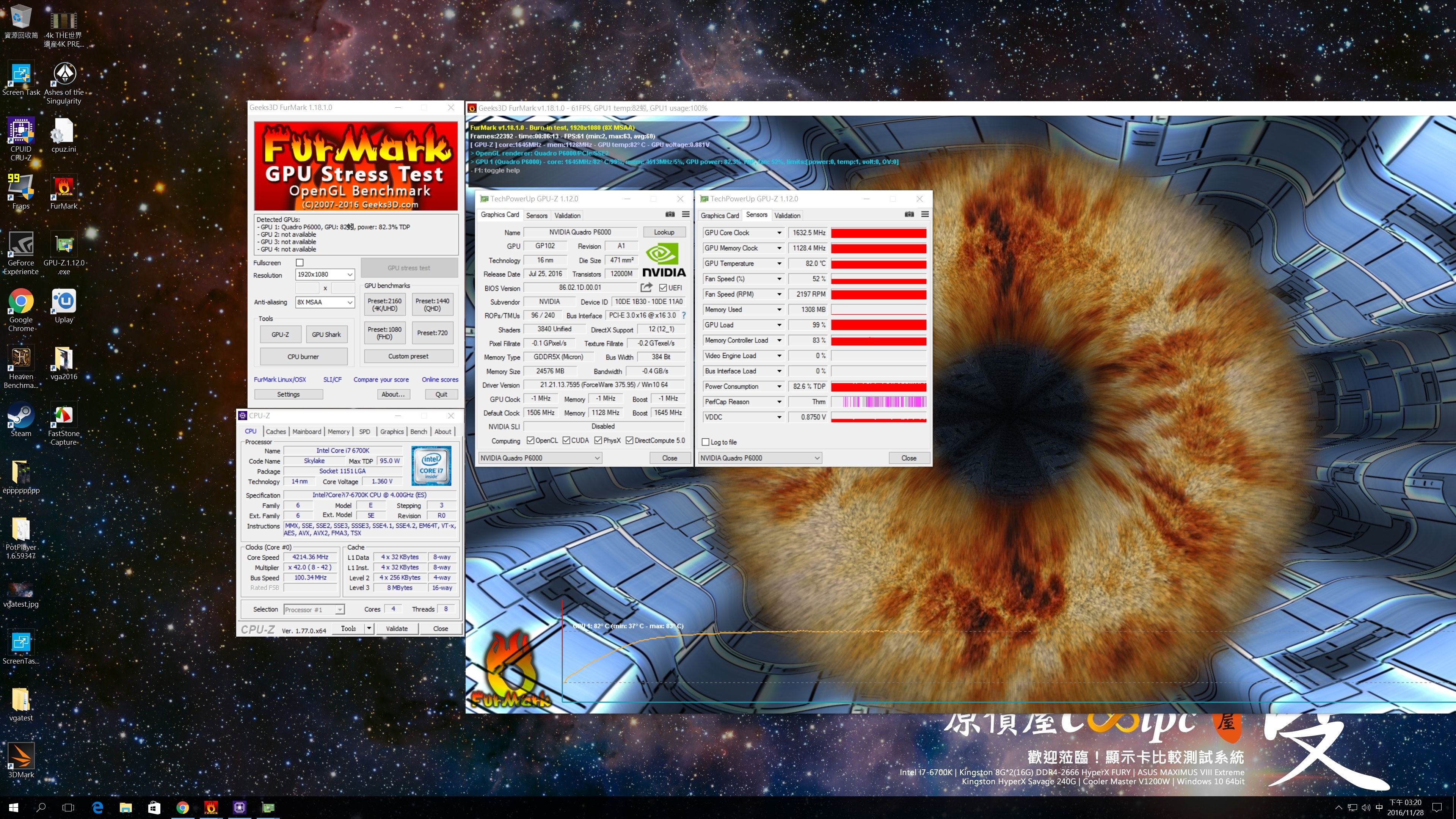Open the PotPlayer desktop icon
The width and height of the screenshot is (1456, 819).
click(x=21, y=538)
